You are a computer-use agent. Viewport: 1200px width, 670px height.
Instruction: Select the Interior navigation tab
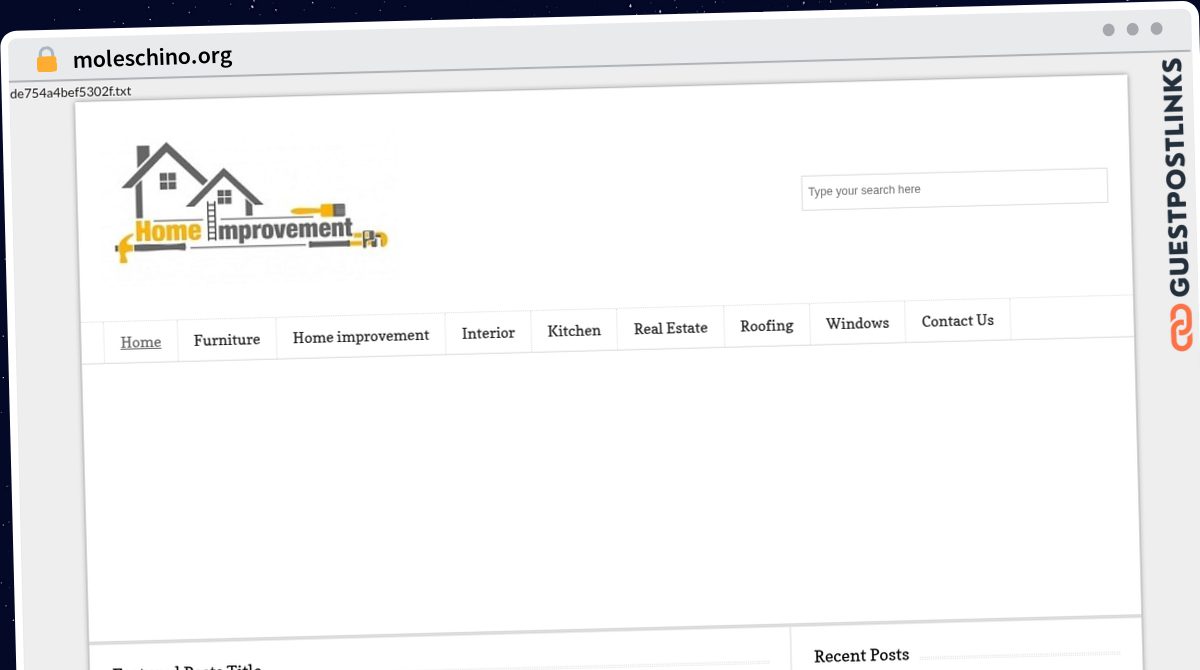click(x=488, y=333)
